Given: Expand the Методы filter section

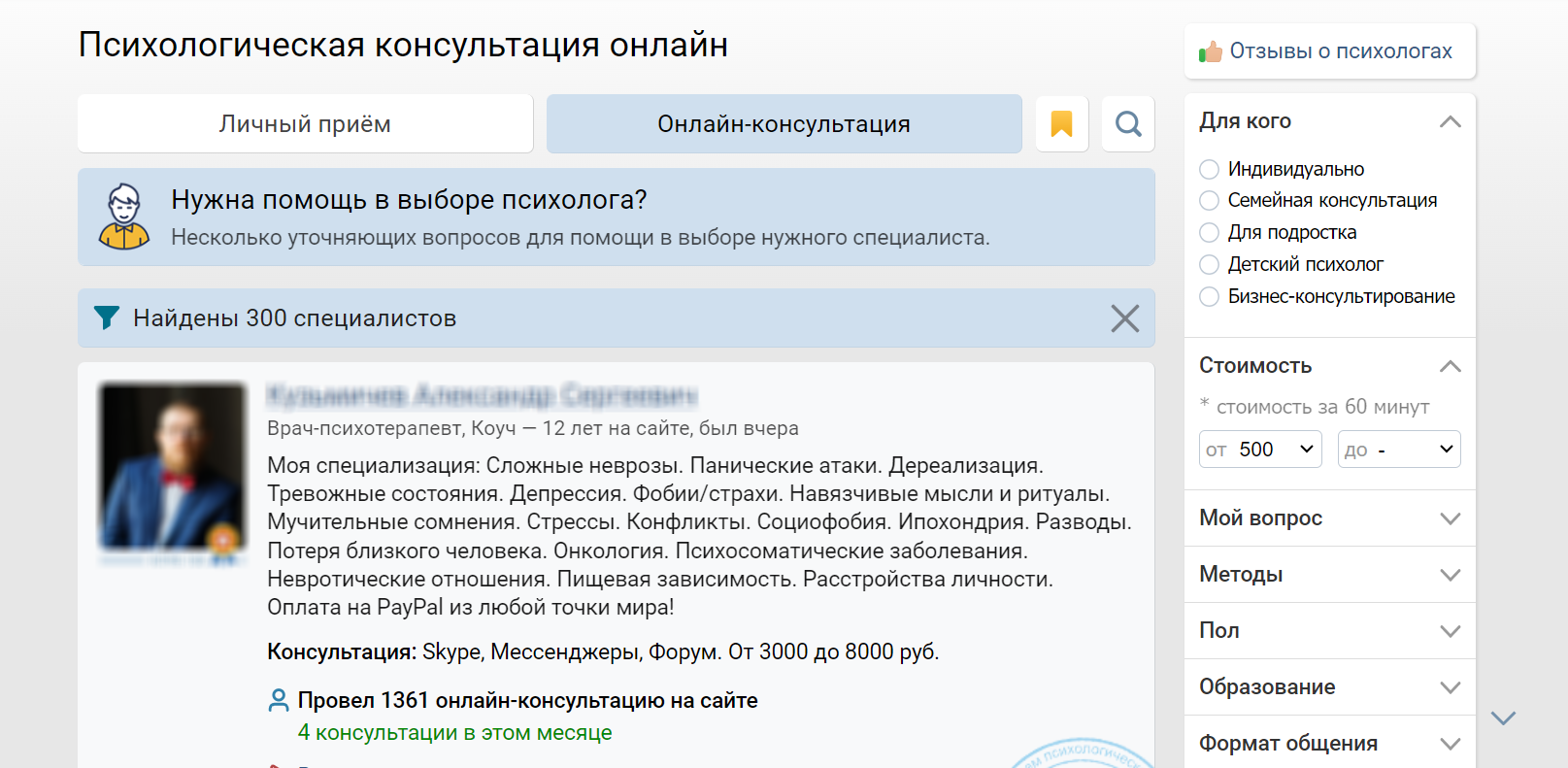Looking at the screenshot, I should coord(1330,575).
